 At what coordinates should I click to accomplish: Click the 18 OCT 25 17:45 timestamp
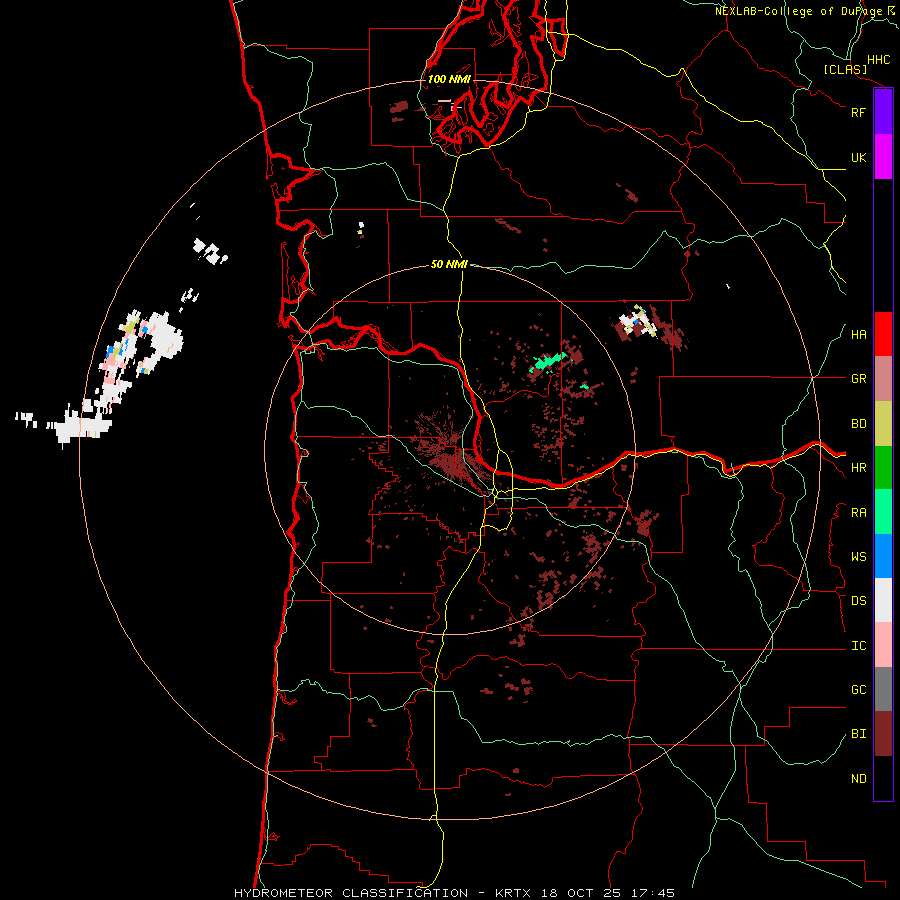tap(606, 893)
